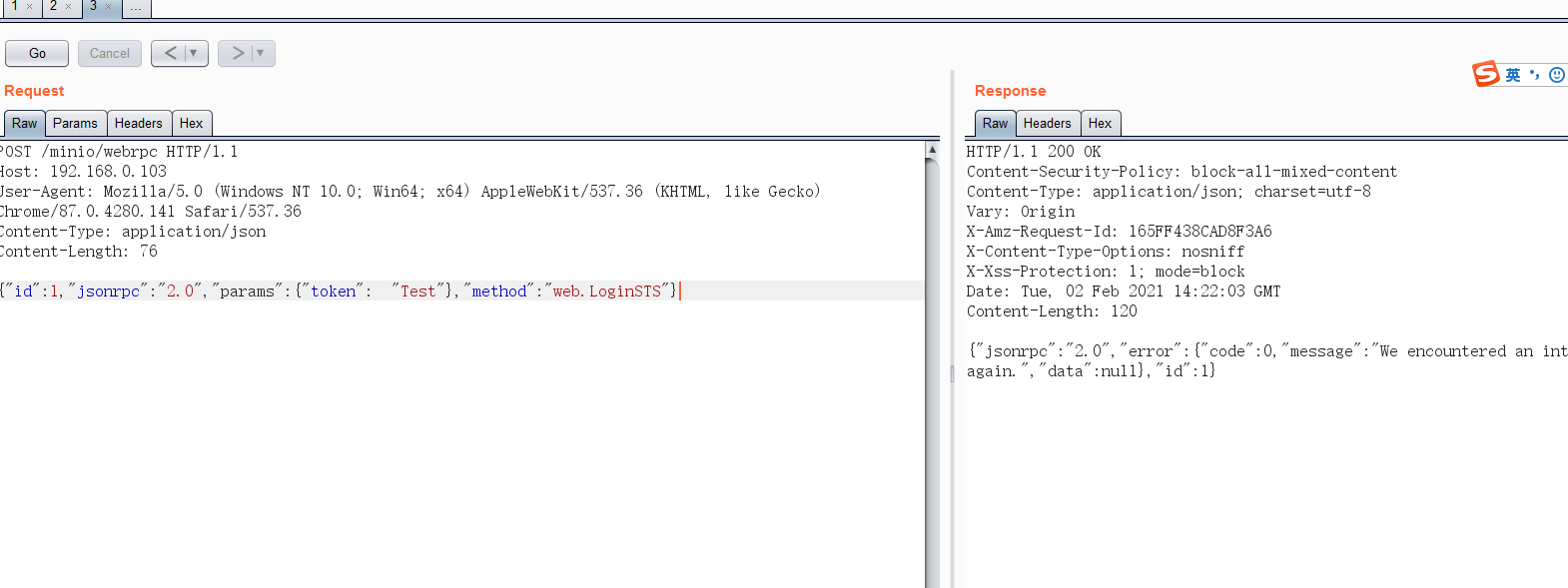Screen dimensions: 1568x588
Task: Switch to Repeater tab 2
Action: pyautogui.click(x=53, y=7)
